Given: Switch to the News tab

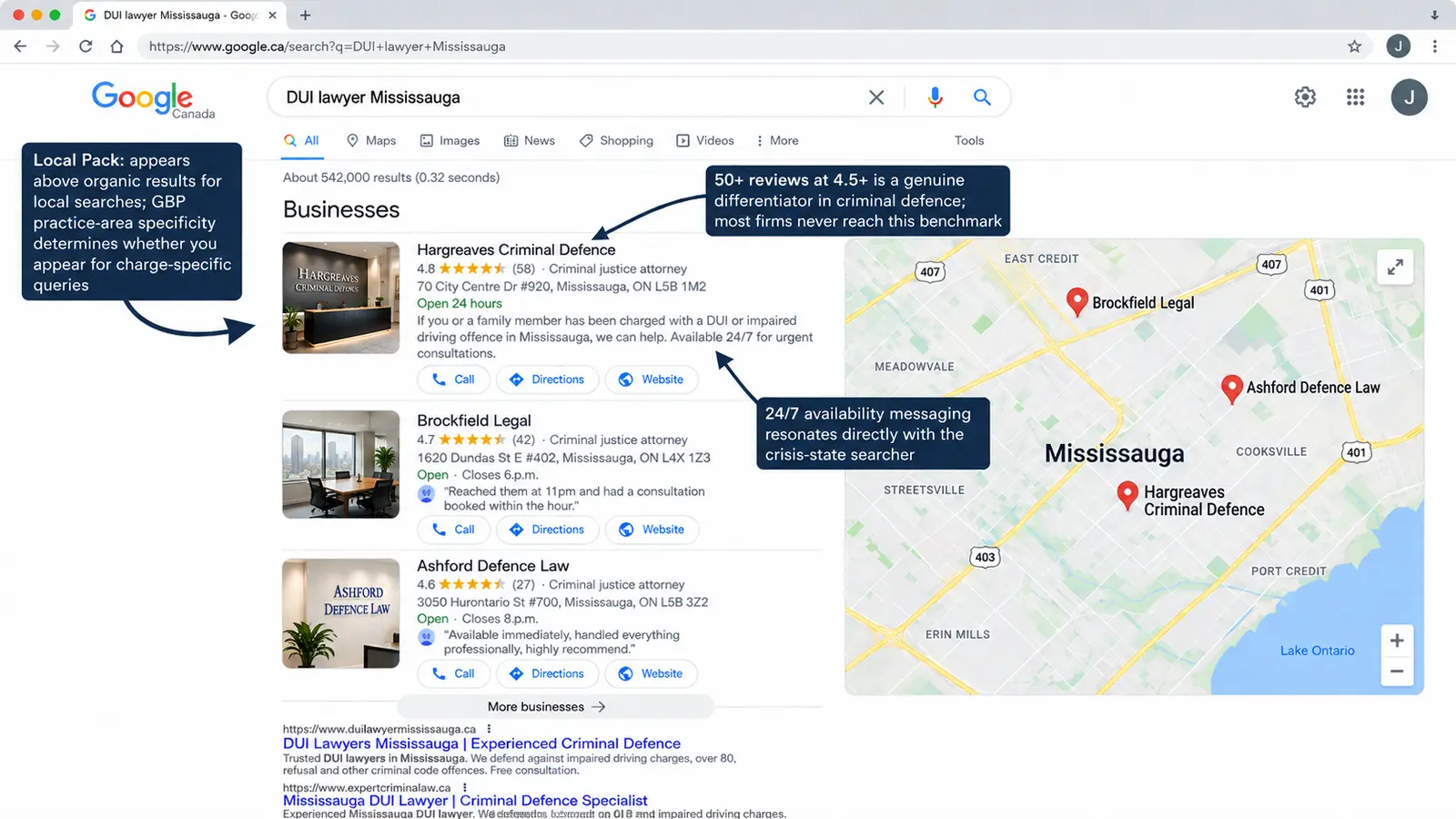Looking at the screenshot, I should pyautogui.click(x=530, y=140).
